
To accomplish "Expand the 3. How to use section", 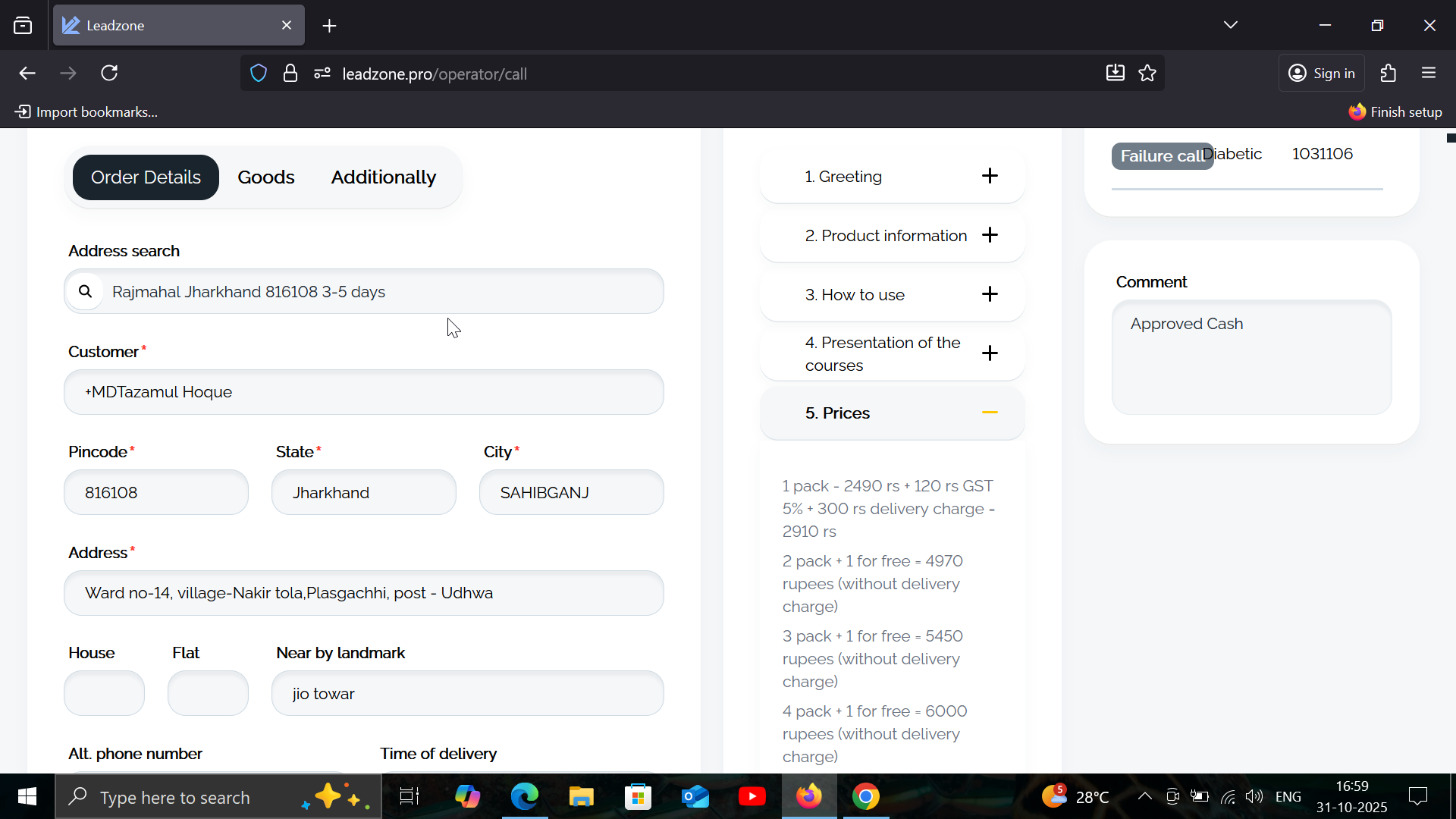I will [x=989, y=294].
